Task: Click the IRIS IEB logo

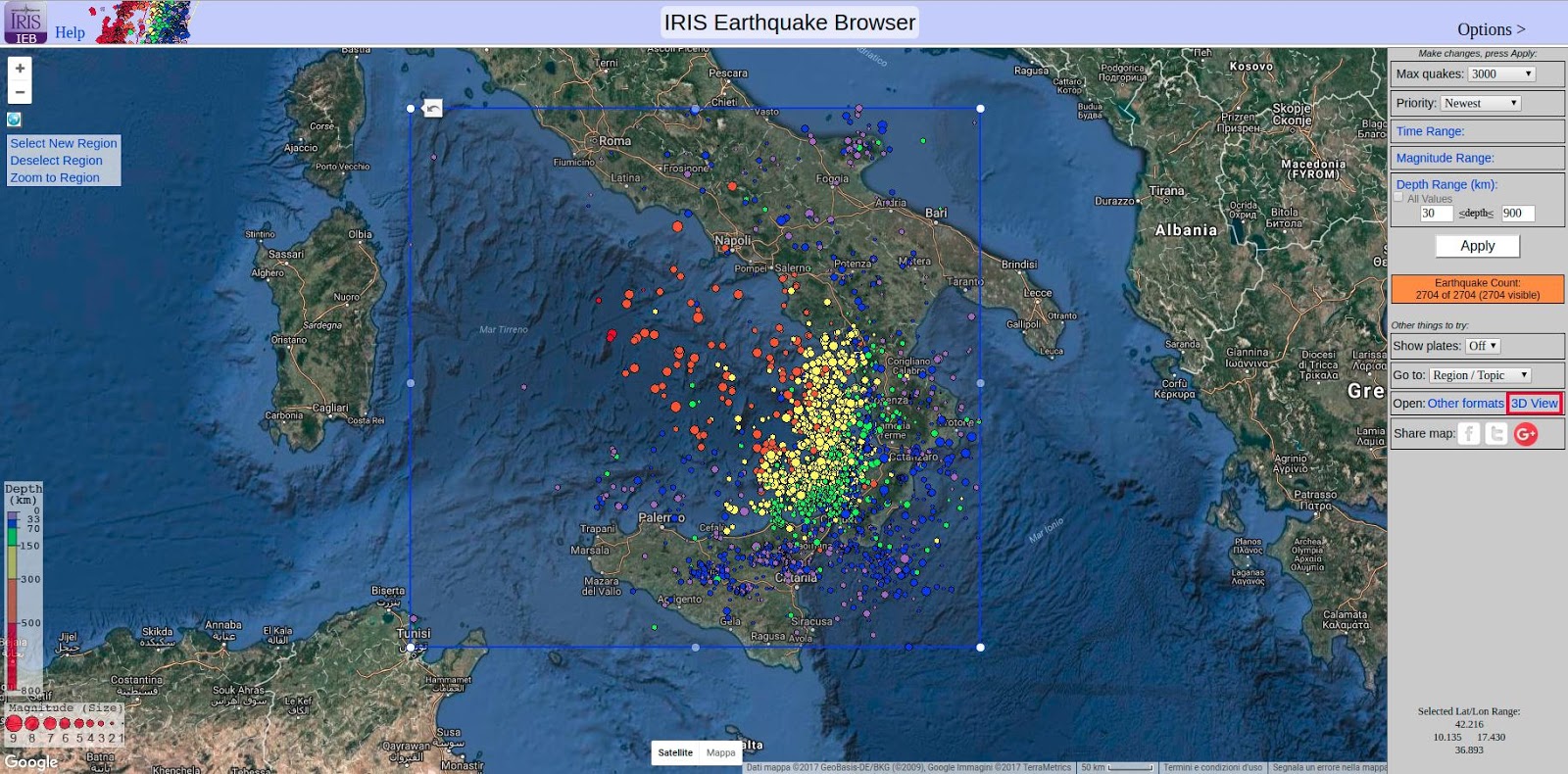Action: tap(25, 24)
